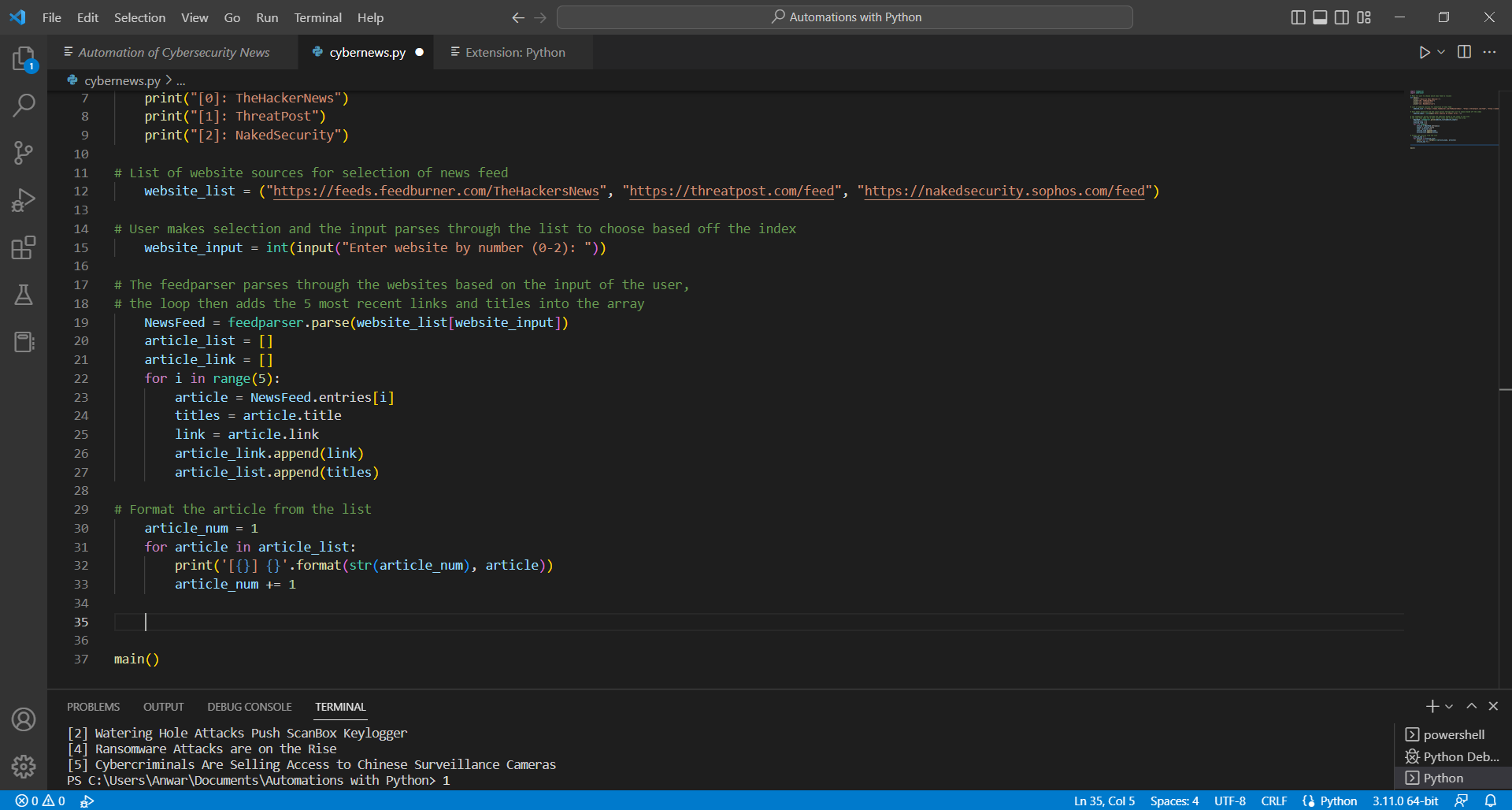Open Source Control view icon
The width and height of the screenshot is (1512, 810).
click(x=24, y=152)
